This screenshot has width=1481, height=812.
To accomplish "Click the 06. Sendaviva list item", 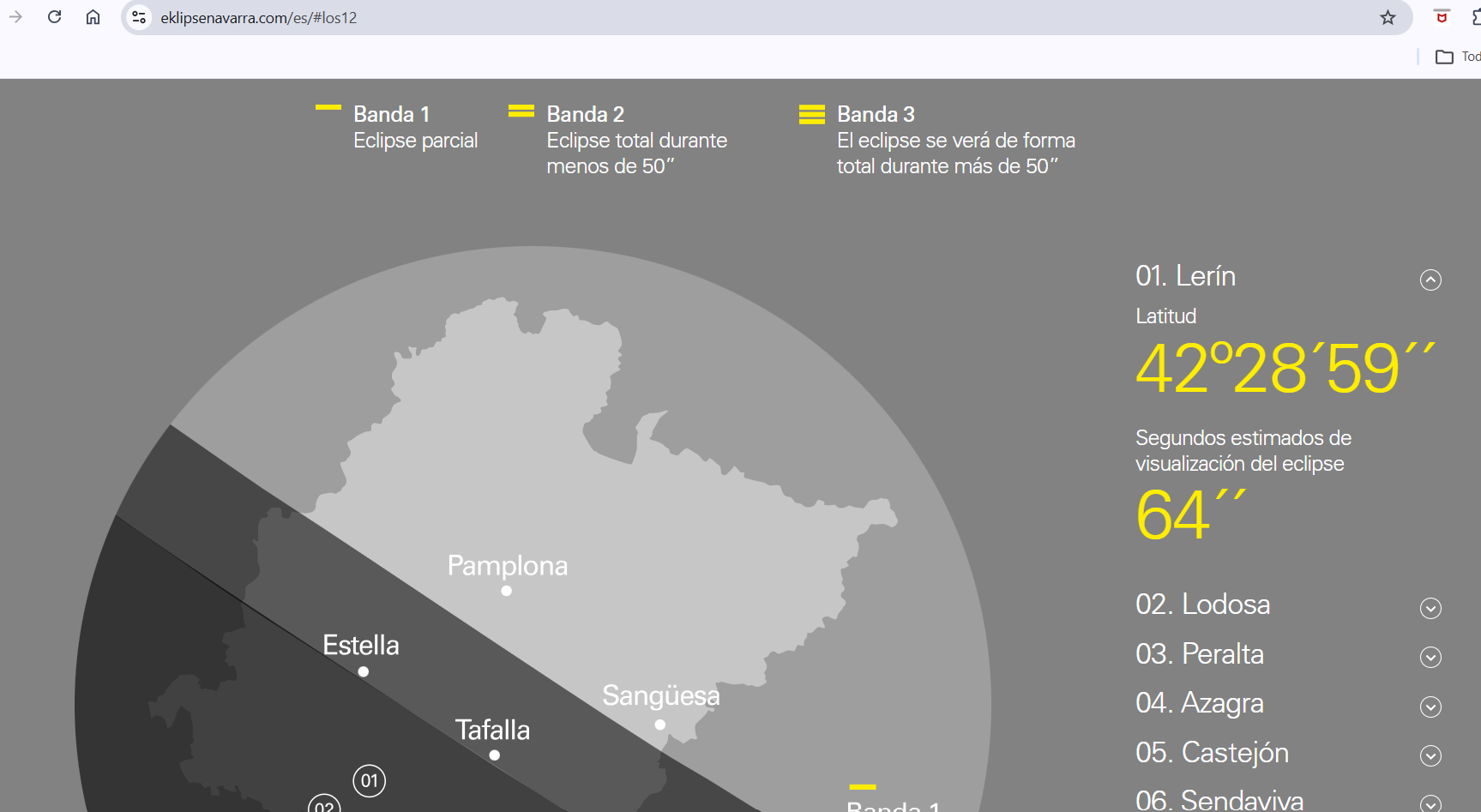I will coord(1219,800).
